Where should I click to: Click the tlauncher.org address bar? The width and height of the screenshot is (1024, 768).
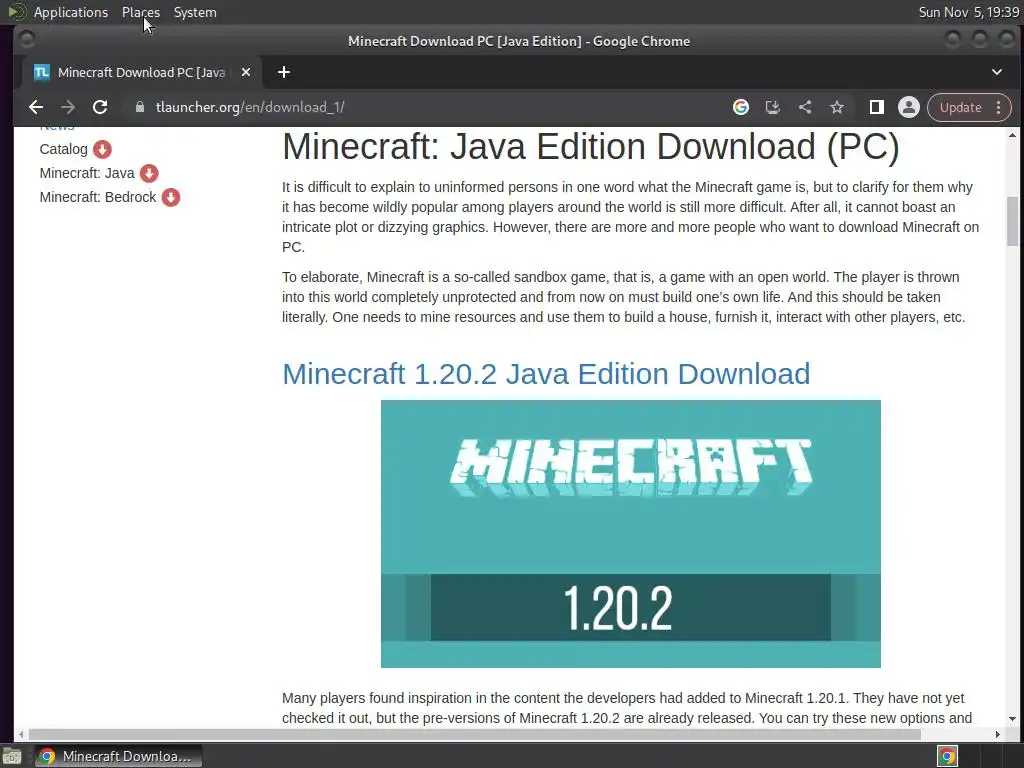point(431,107)
